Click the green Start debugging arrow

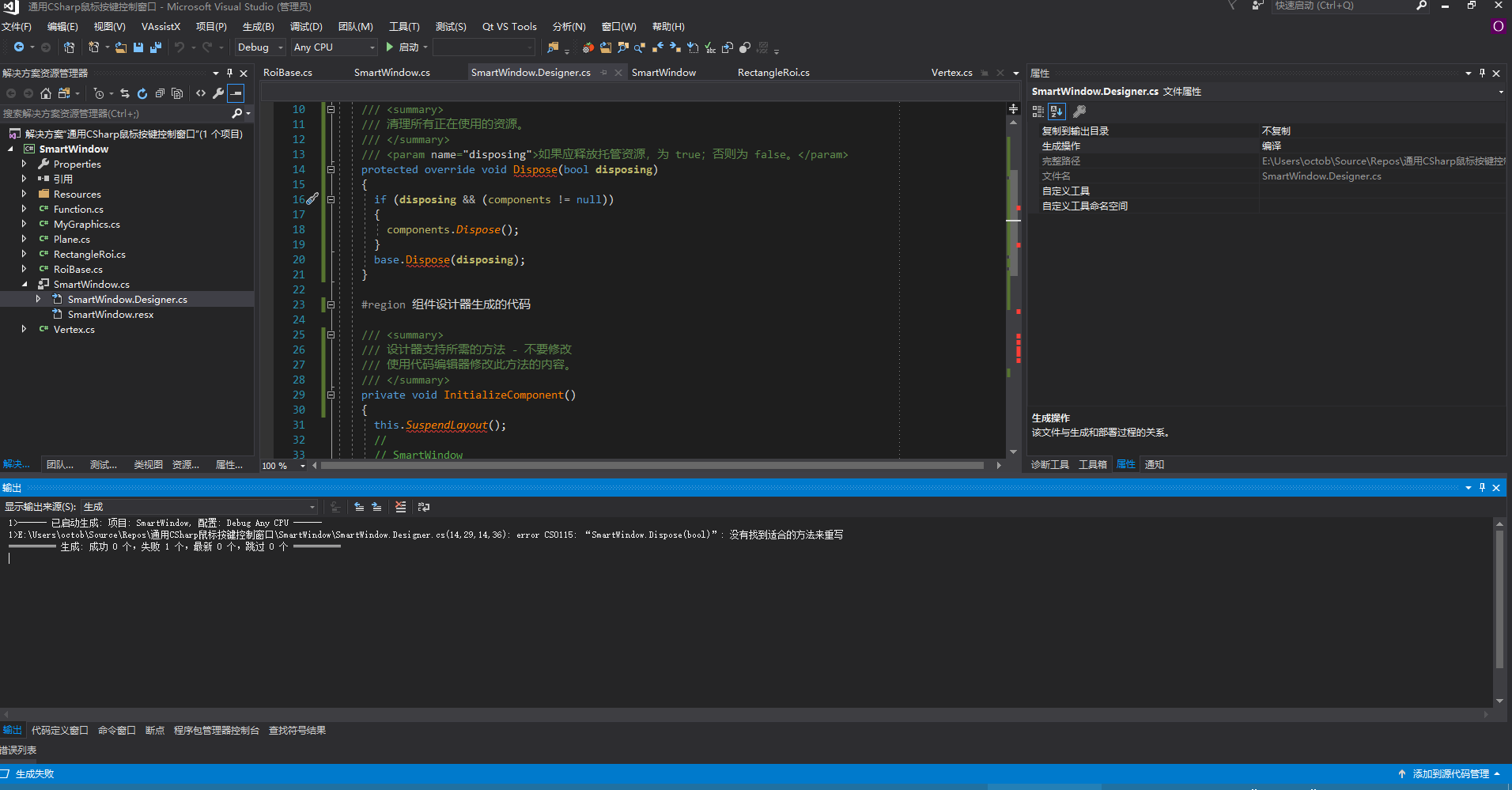pyautogui.click(x=389, y=47)
